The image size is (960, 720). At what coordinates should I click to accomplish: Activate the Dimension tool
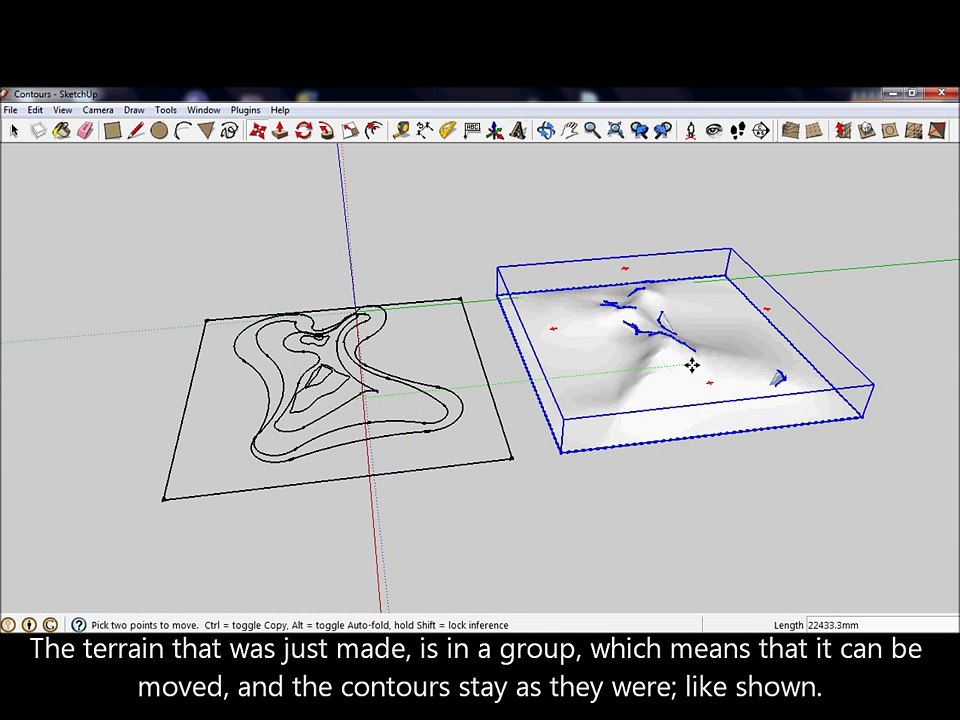pos(424,130)
